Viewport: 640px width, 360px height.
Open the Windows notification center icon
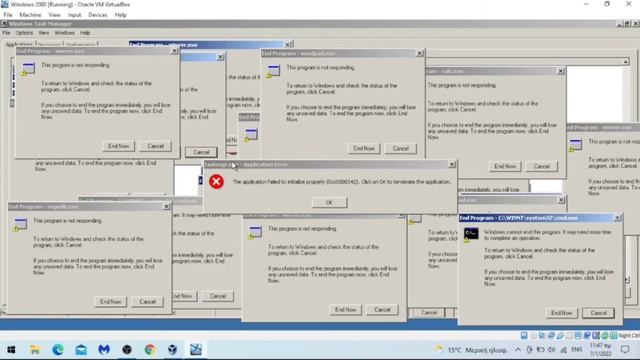(625, 350)
